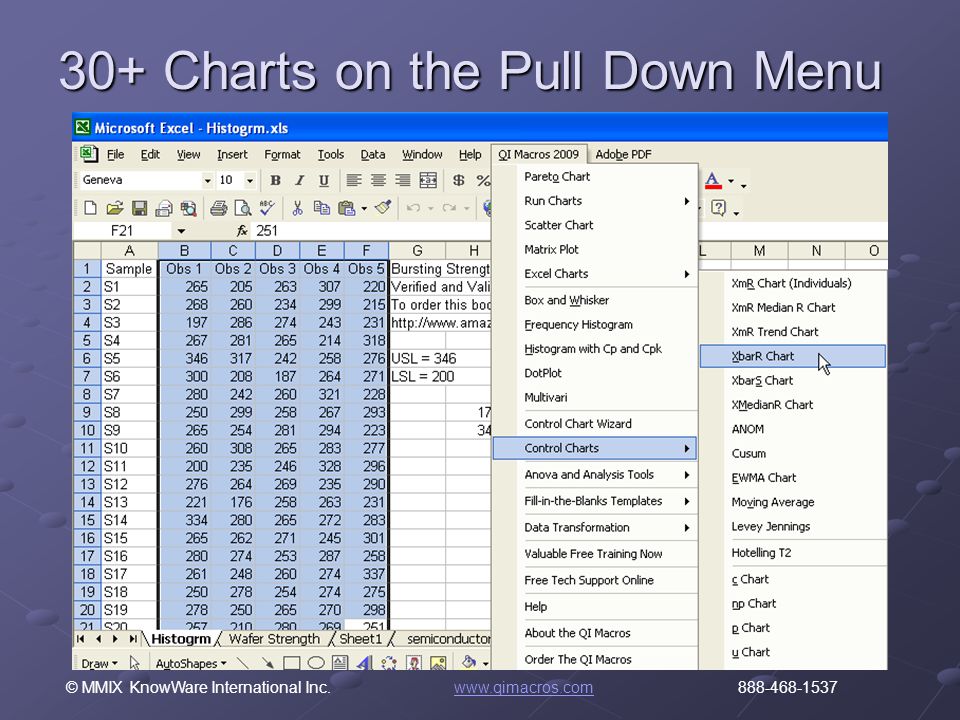Viewport: 960px width, 720px height.
Task: Select row 6 header
Action: tap(87, 358)
